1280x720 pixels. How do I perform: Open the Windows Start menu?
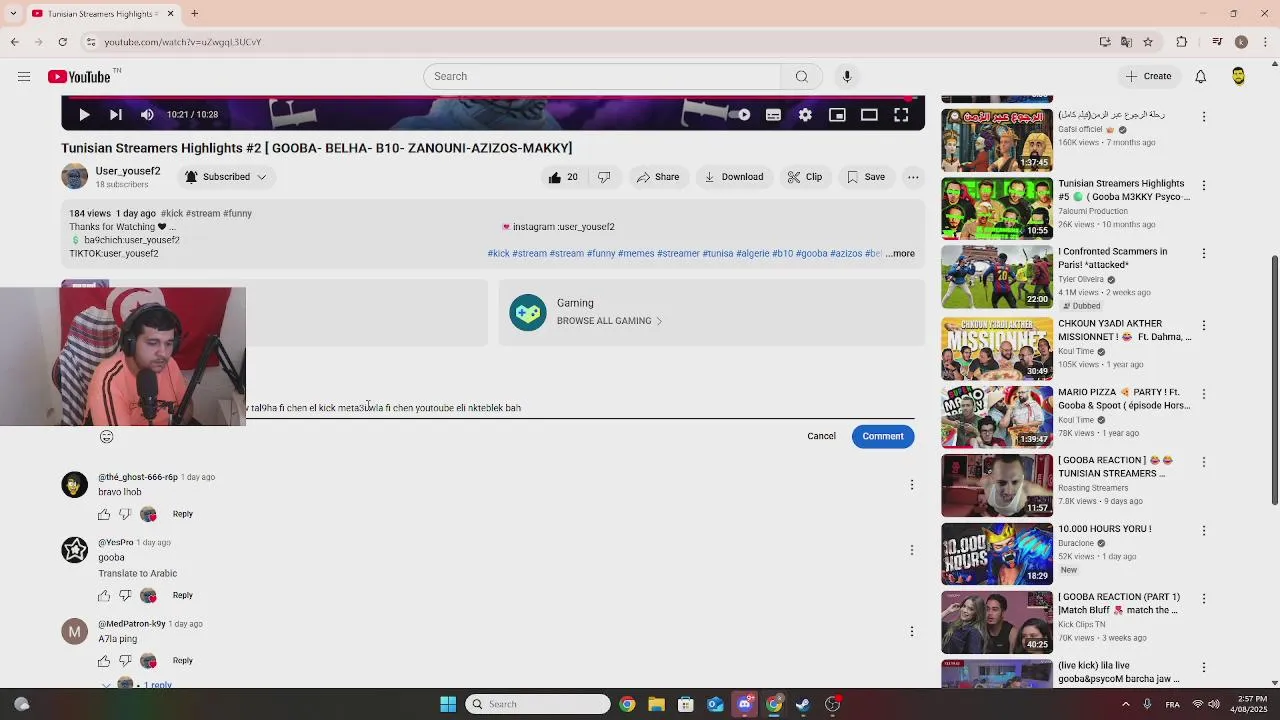pos(448,704)
